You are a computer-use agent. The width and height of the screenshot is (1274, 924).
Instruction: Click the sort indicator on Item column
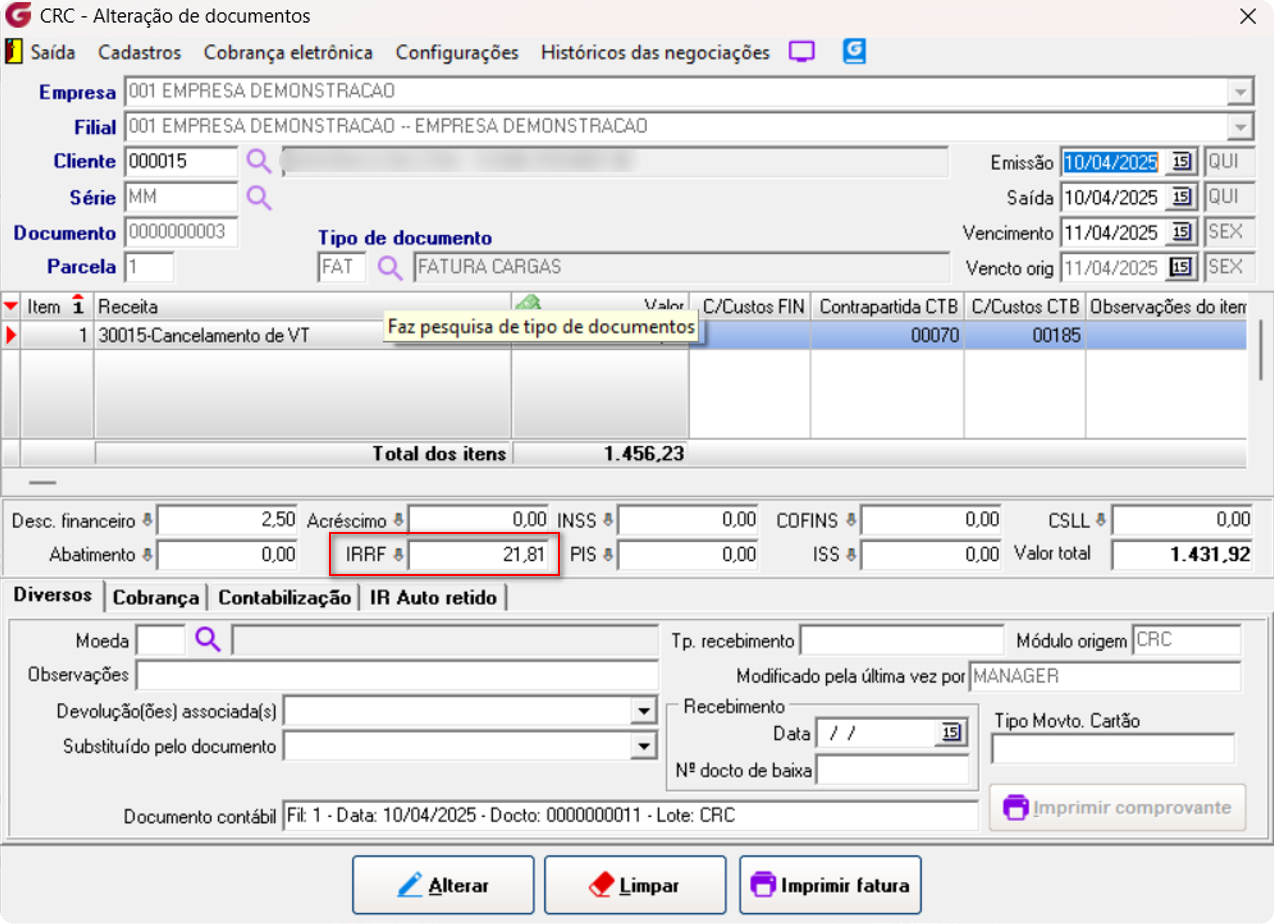[77, 304]
